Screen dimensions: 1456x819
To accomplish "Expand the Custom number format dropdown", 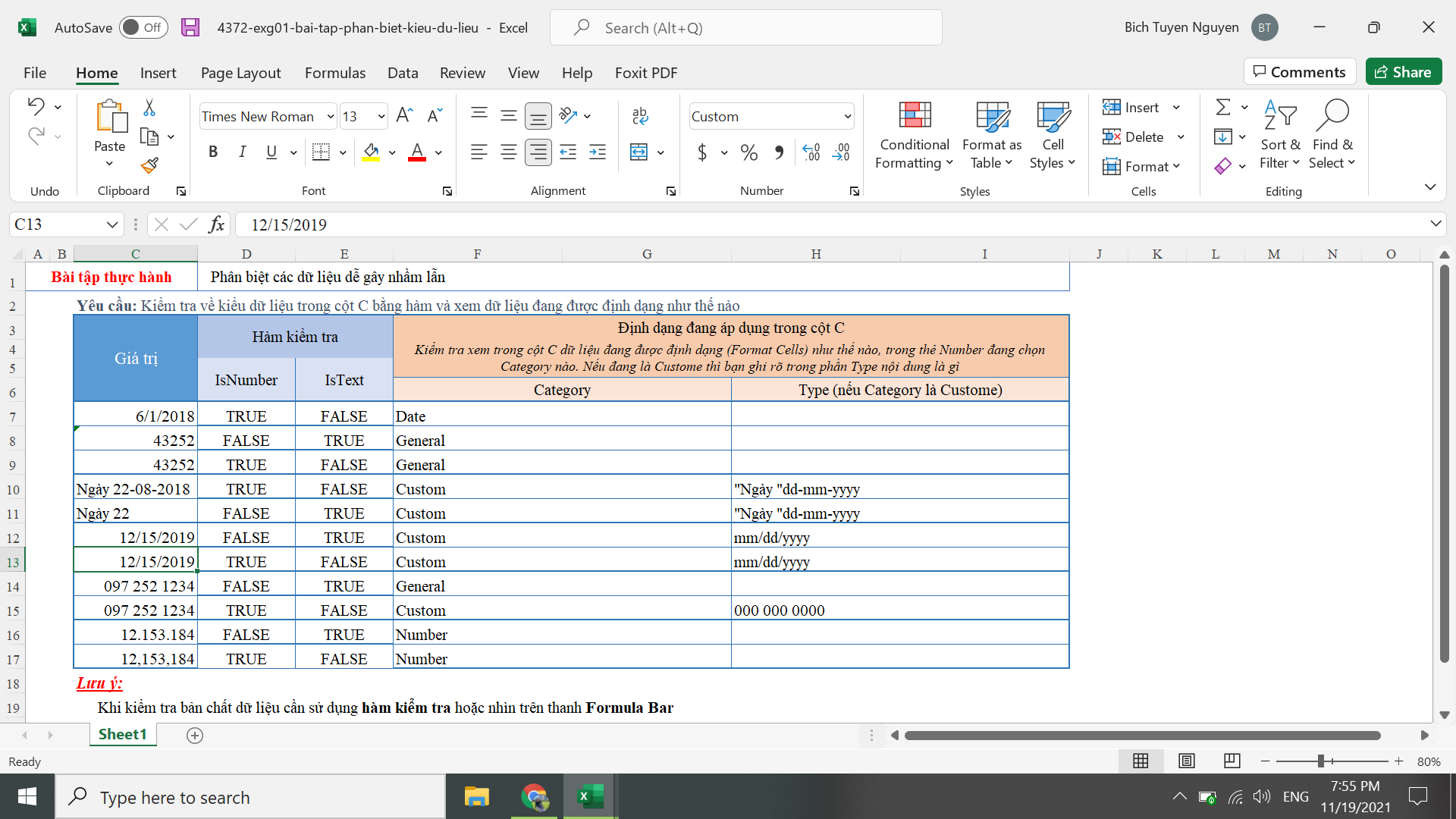I will pos(847,117).
